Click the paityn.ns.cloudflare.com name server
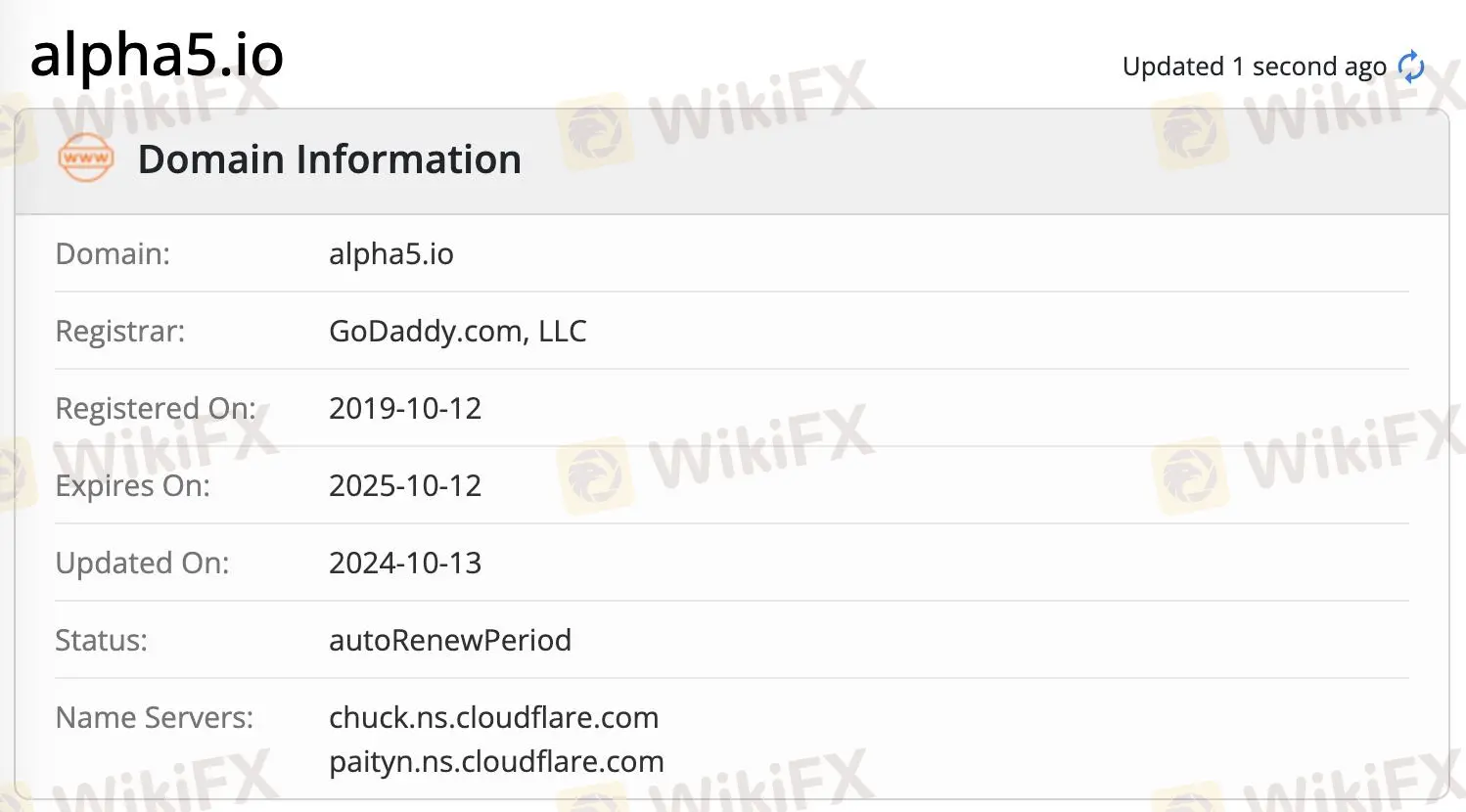Viewport: 1466px width, 812px height. point(496,761)
